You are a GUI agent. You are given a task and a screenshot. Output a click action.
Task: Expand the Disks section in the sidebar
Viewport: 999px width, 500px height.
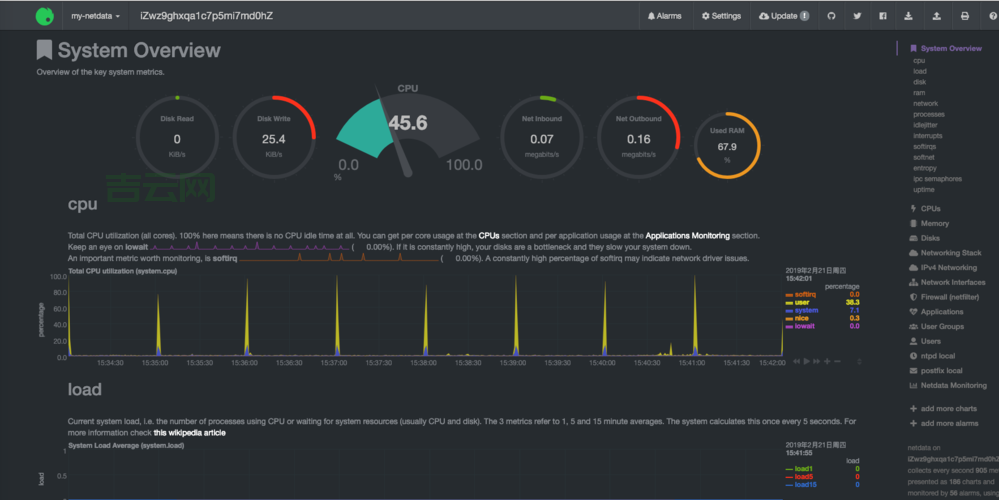930,238
